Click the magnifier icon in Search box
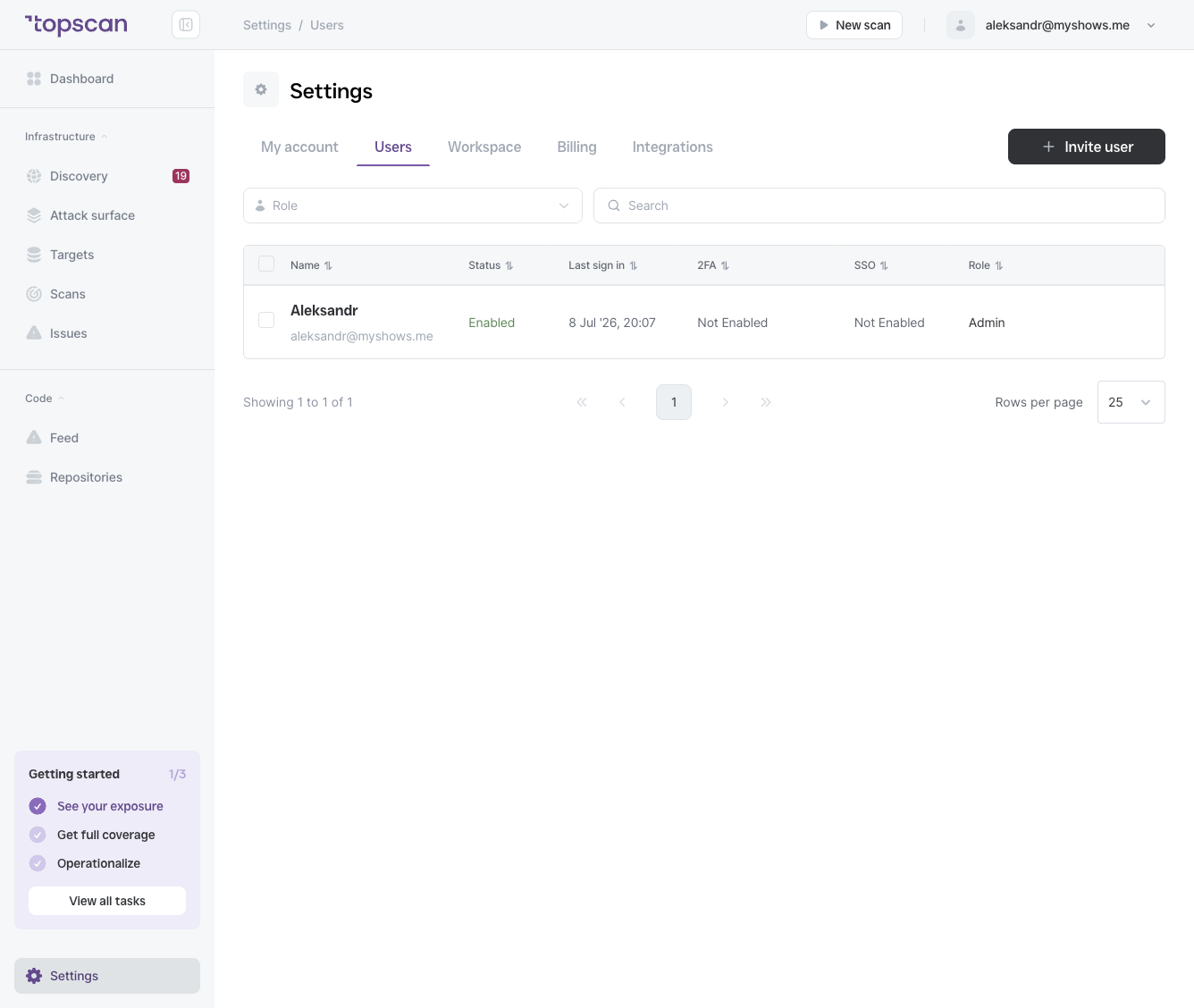 point(614,206)
